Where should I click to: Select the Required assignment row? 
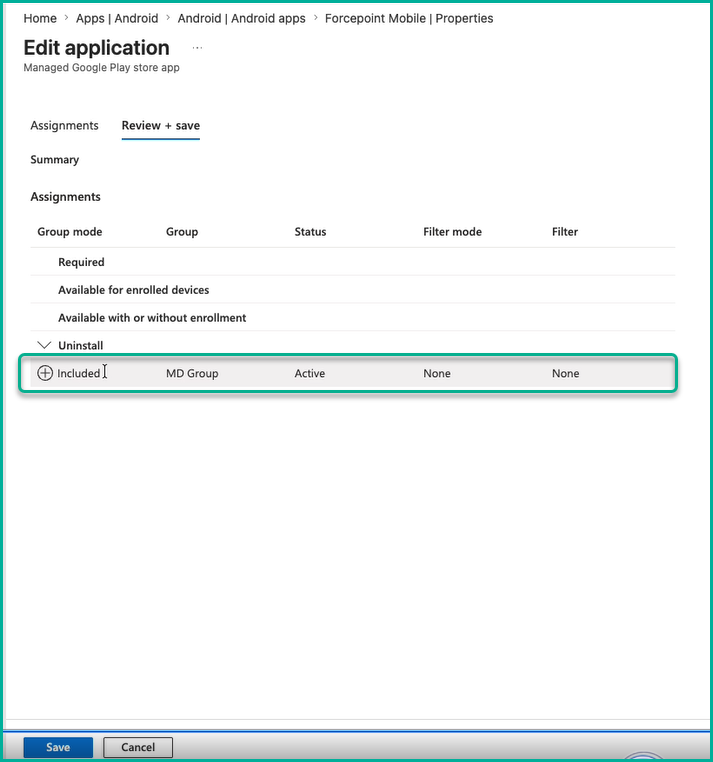pyautogui.click(x=352, y=262)
